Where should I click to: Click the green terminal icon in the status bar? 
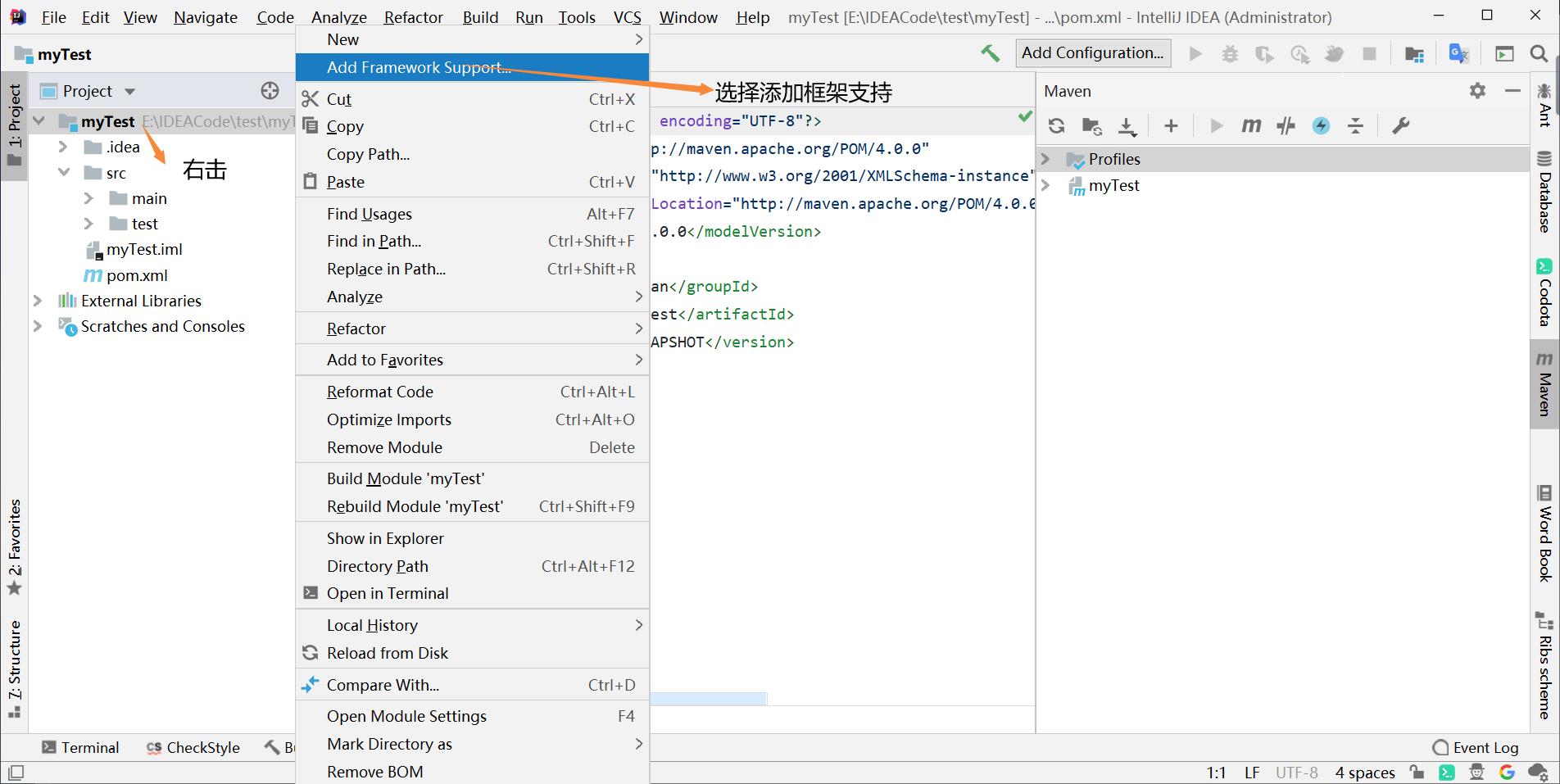pyautogui.click(x=1447, y=772)
